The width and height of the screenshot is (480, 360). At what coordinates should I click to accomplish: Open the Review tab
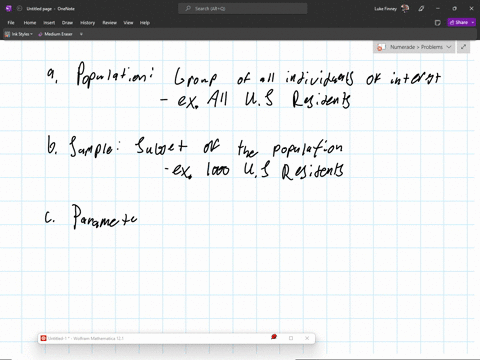click(110, 23)
